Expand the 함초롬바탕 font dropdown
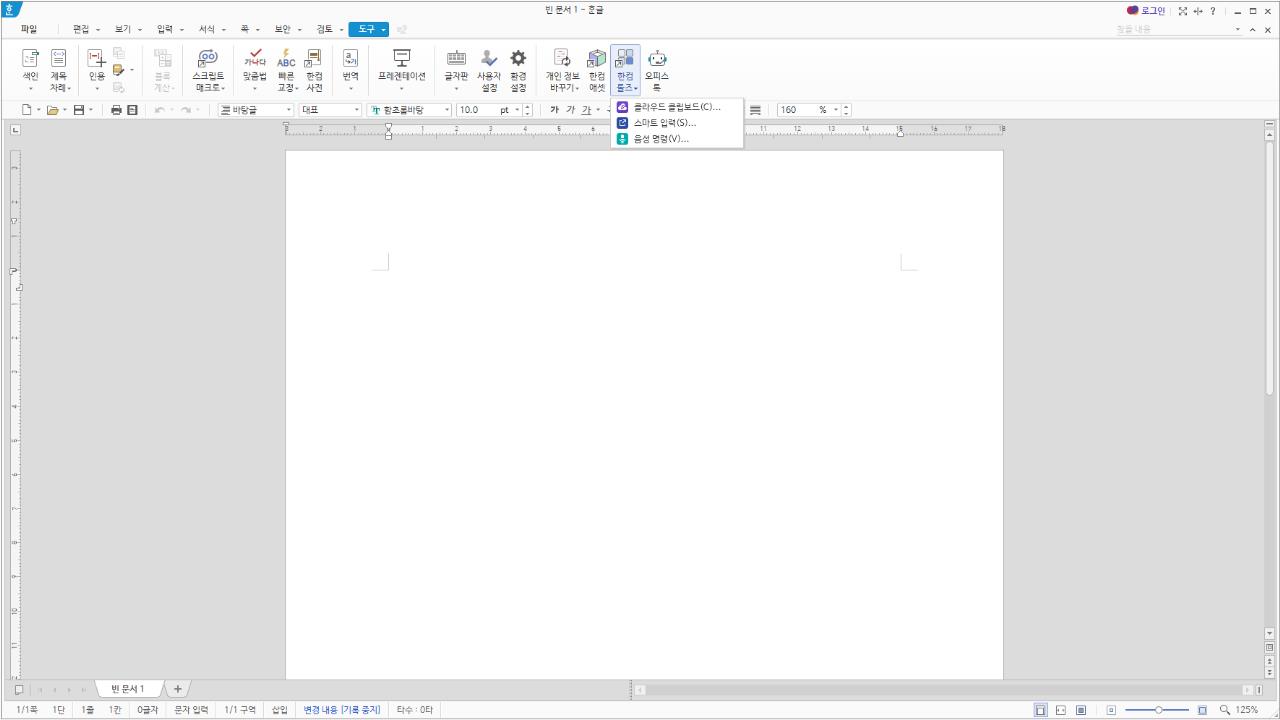The height and width of the screenshot is (720, 1280). pos(447,110)
